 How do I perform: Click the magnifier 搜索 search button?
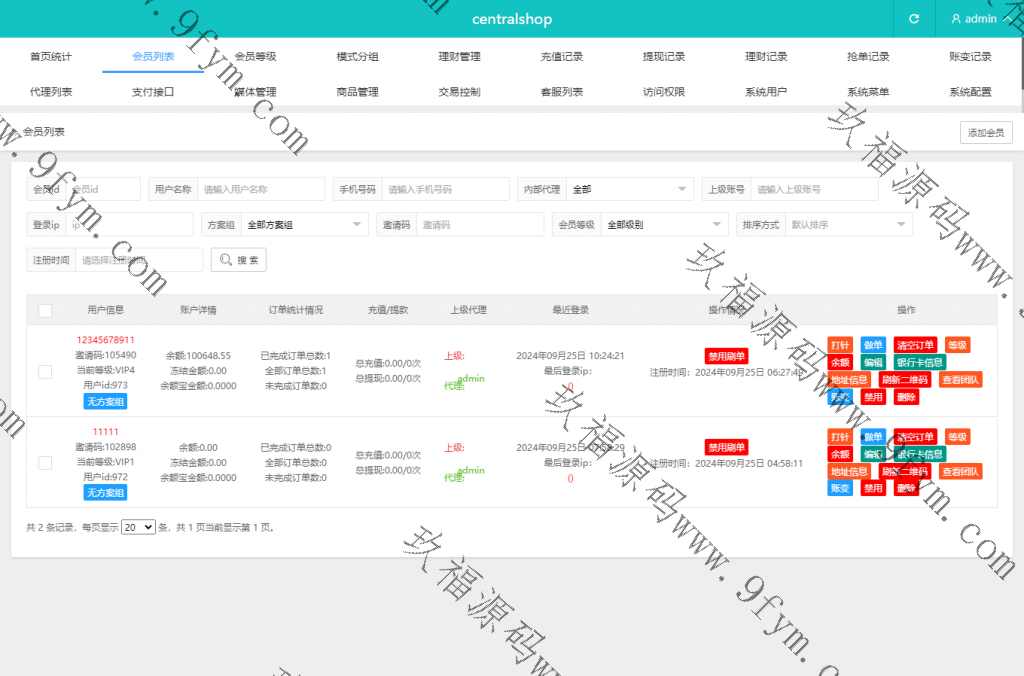(x=238, y=260)
